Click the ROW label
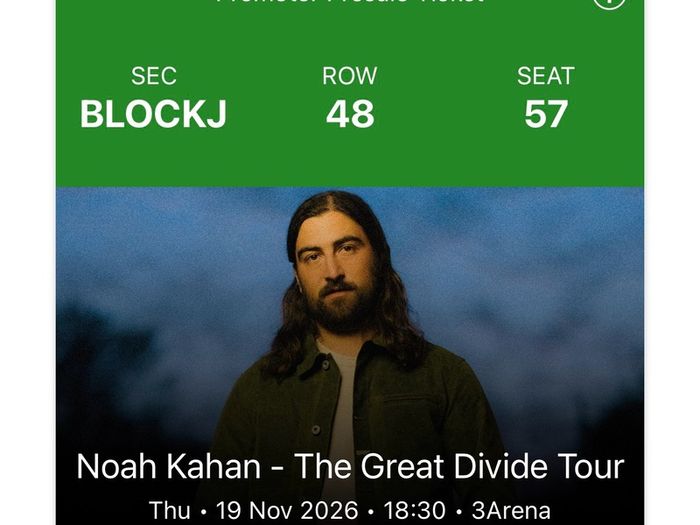The width and height of the screenshot is (700, 525). [x=350, y=76]
